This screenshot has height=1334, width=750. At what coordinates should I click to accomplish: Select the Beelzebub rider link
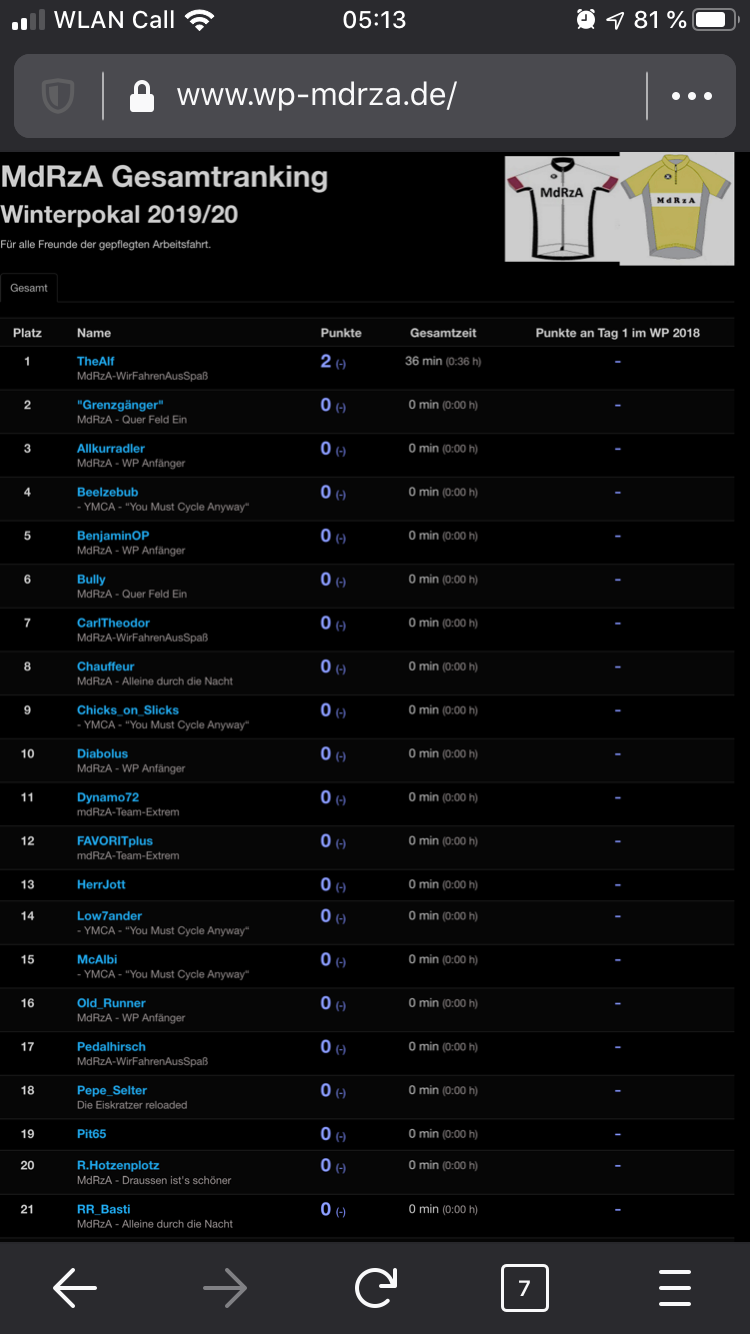[107, 490]
